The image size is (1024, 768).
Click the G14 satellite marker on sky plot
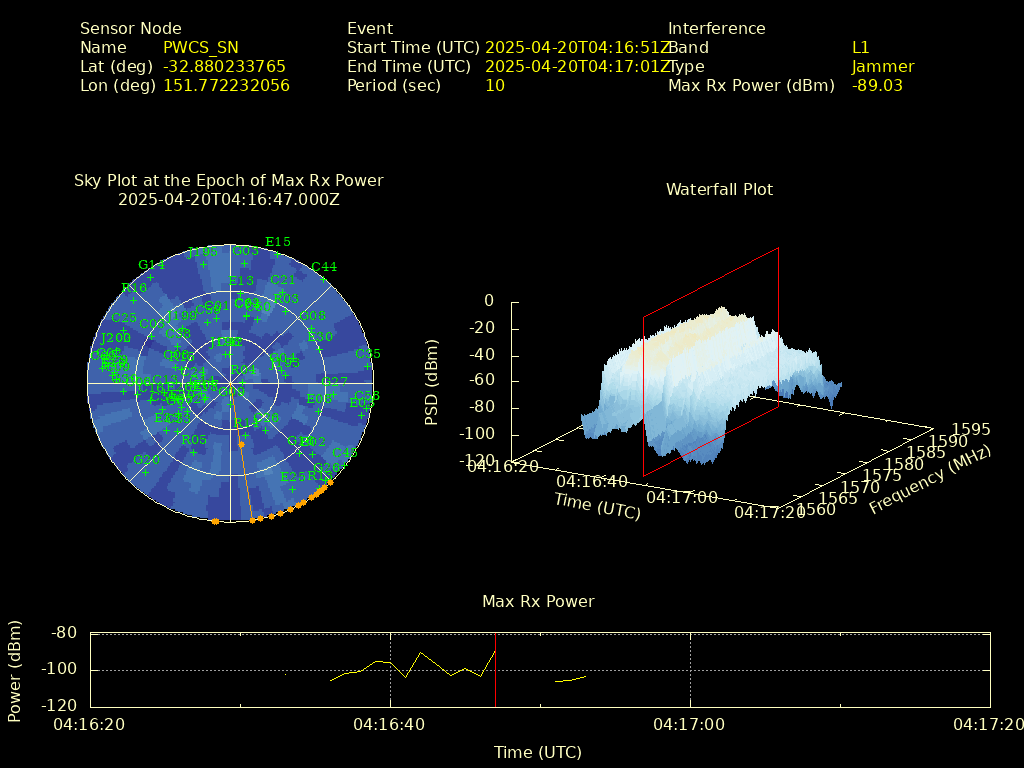(x=151, y=277)
